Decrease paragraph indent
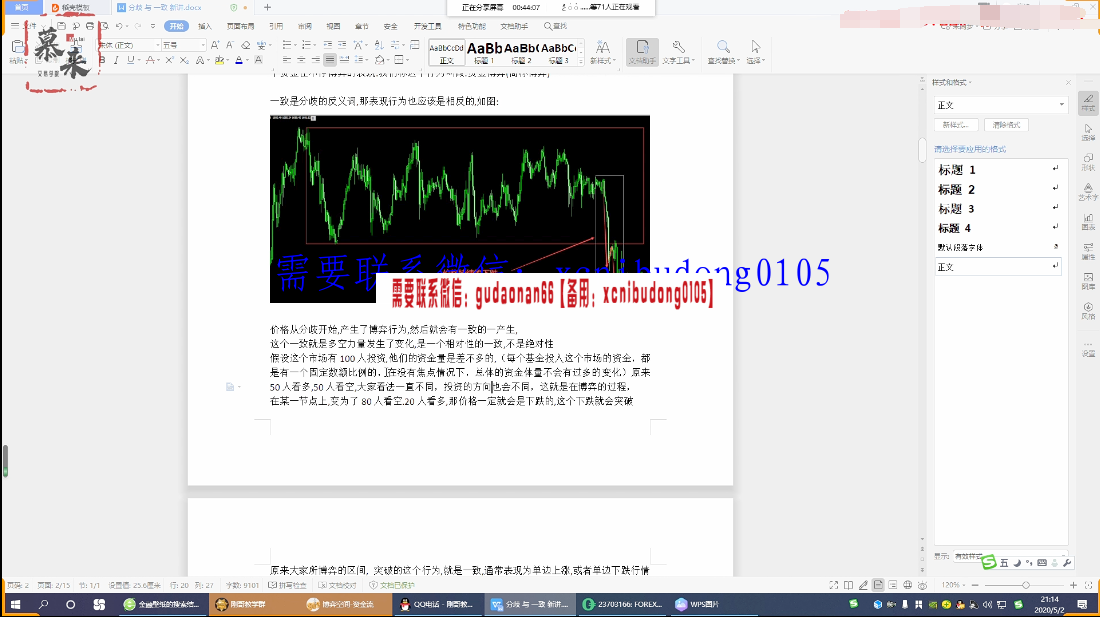This screenshot has width=1100, height=617. point(329,45)
